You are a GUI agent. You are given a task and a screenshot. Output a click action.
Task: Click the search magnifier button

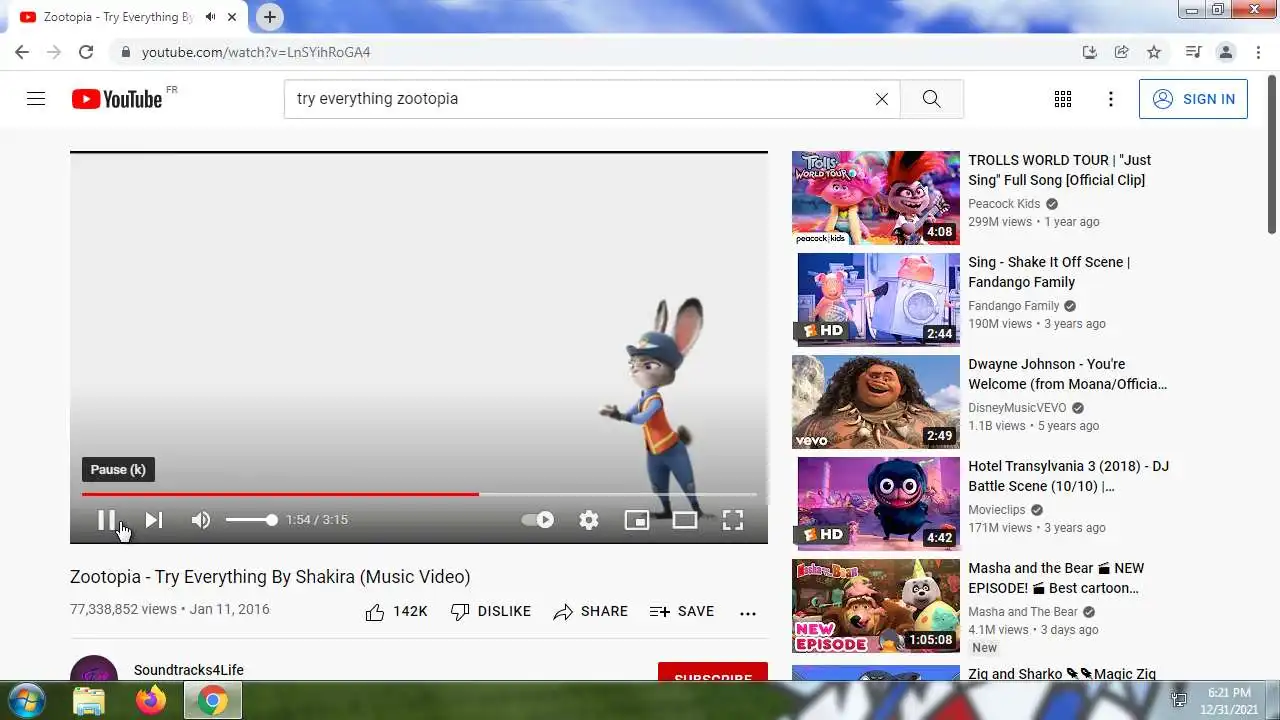932,99
